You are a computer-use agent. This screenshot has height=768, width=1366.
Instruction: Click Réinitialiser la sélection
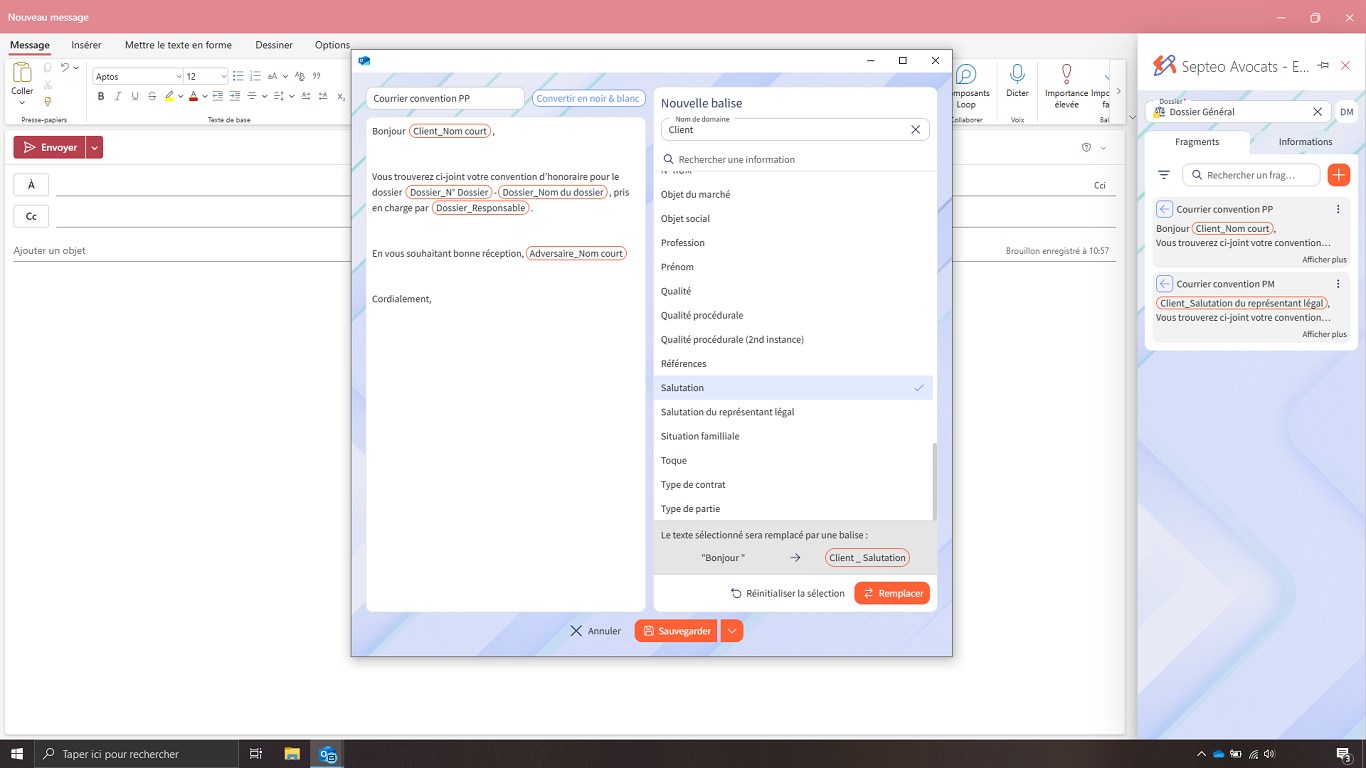788,593
